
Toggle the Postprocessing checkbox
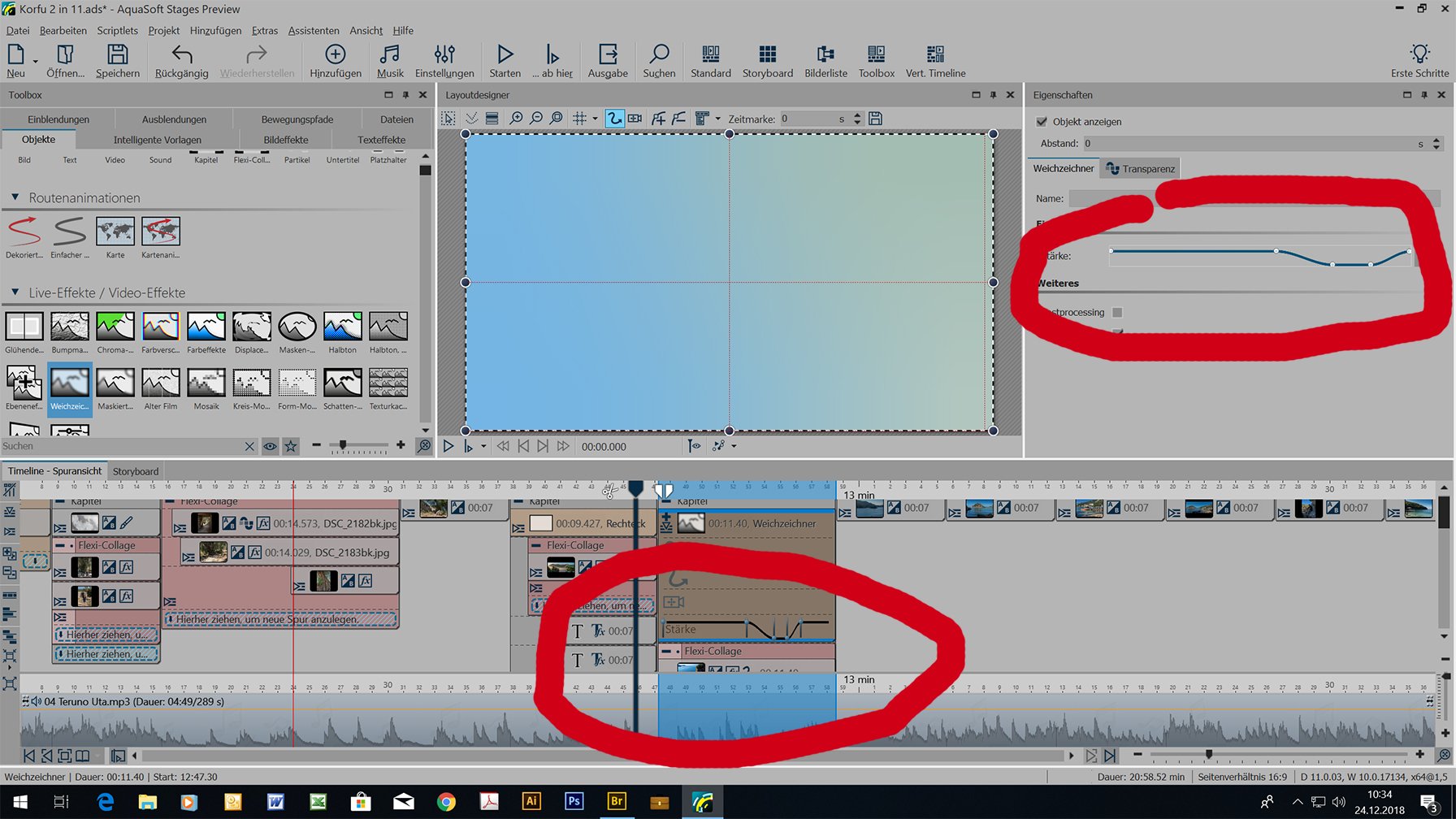click(x=1117, y=313)
